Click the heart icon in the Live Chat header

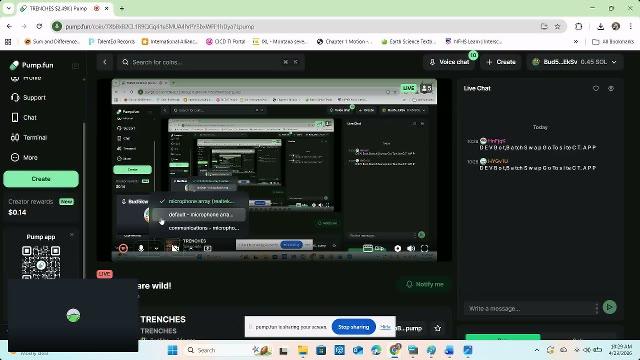596,88
